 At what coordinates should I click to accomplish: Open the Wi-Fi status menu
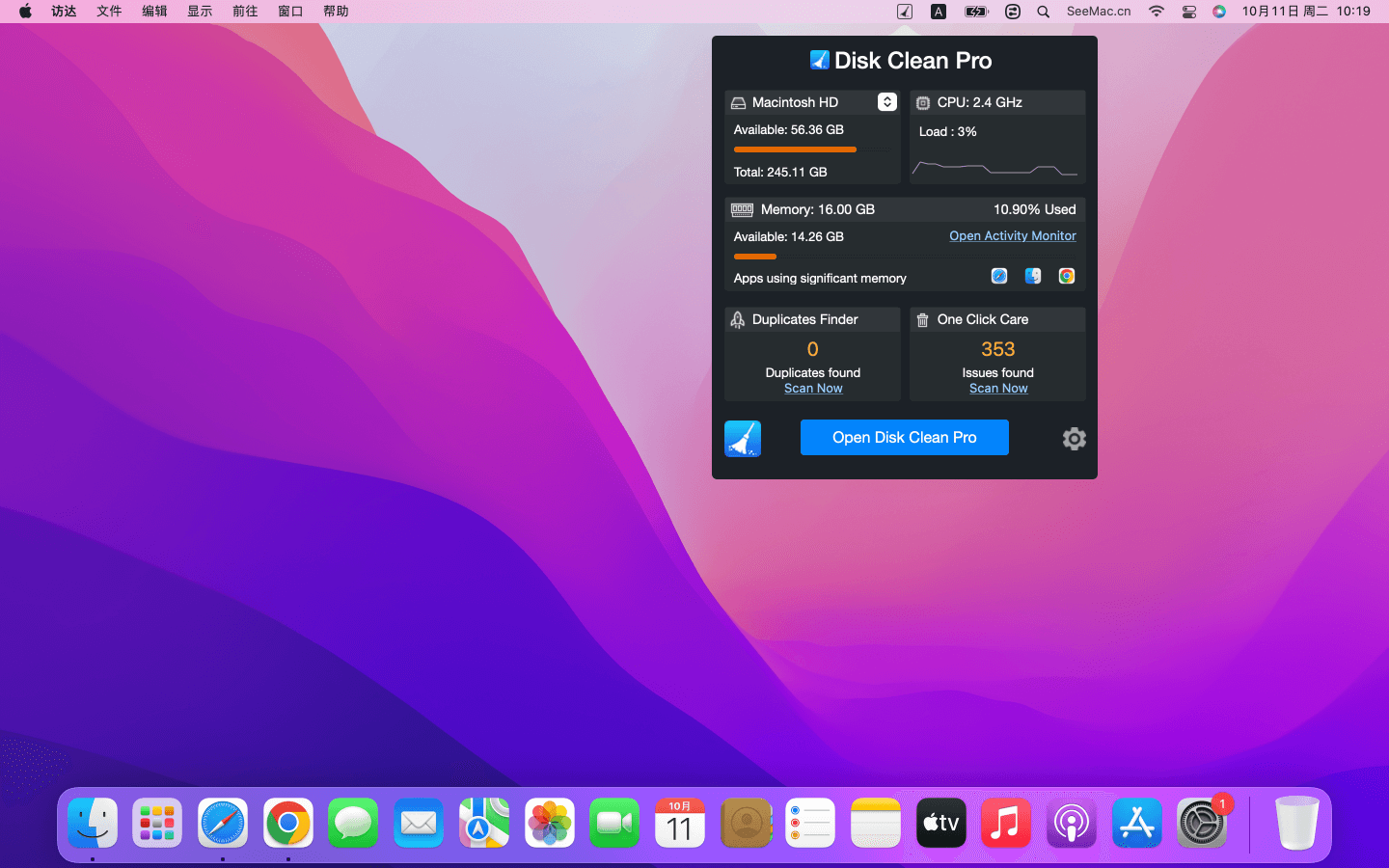pos(1156,12)
